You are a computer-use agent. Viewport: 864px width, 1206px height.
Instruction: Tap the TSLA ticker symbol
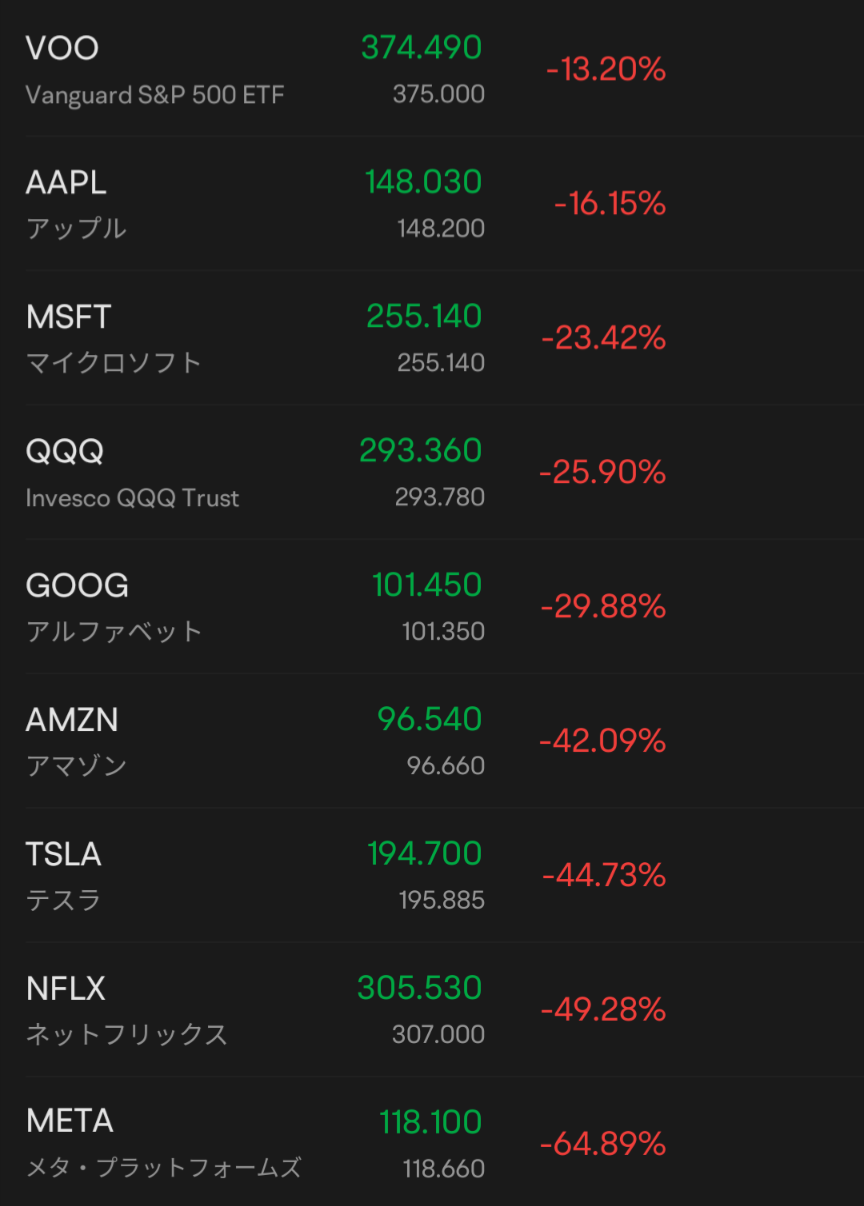[64, 855]
